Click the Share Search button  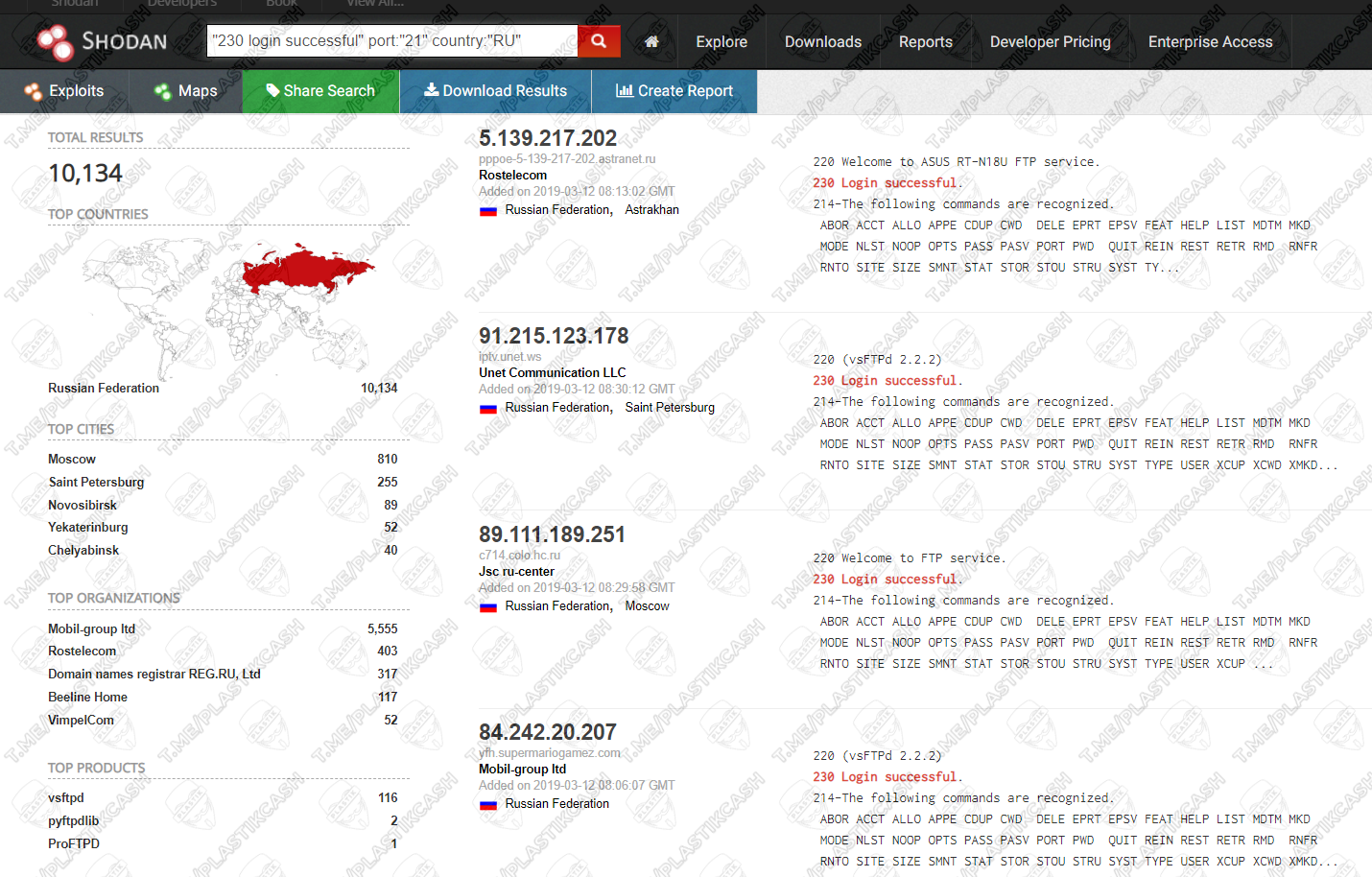(x=320, y=91)
